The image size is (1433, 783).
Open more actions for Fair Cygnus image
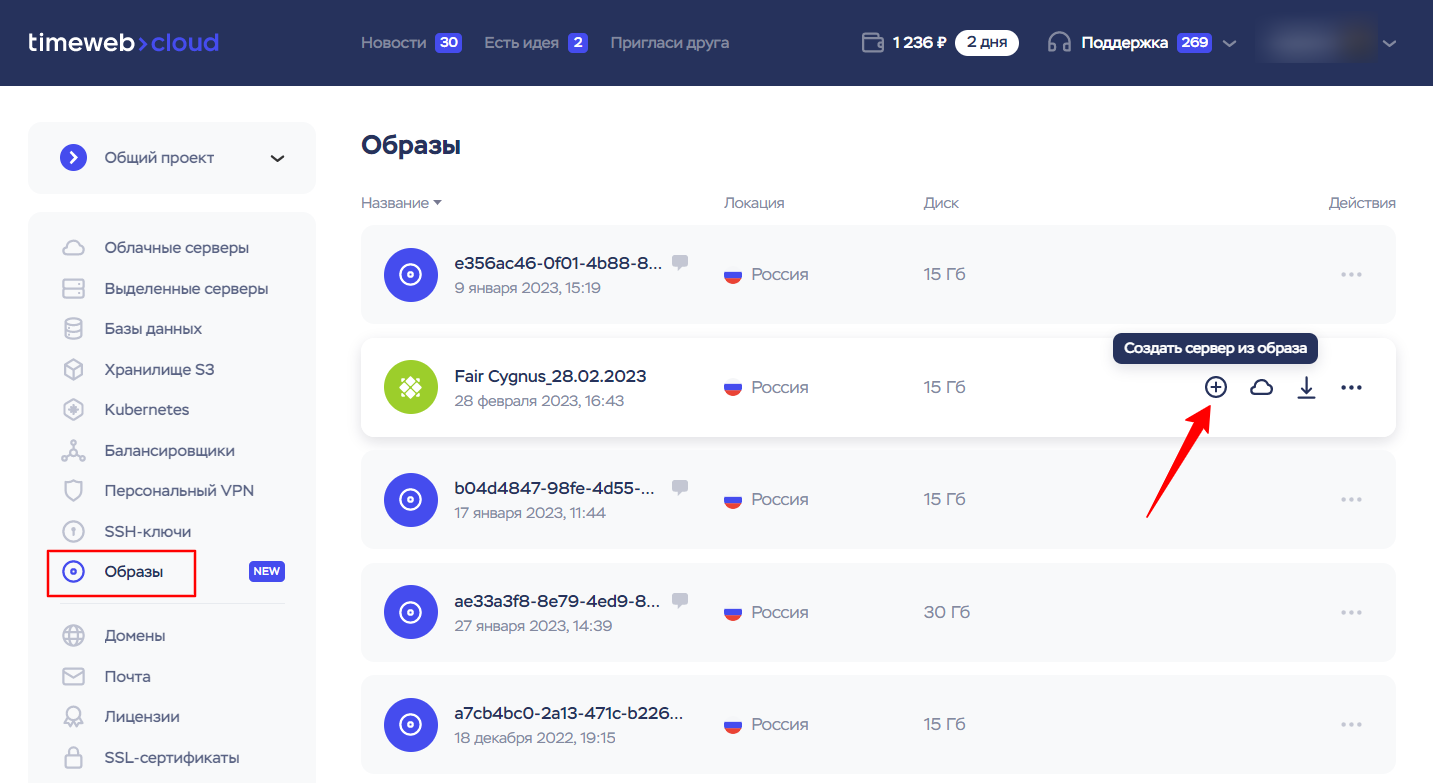1351,388
